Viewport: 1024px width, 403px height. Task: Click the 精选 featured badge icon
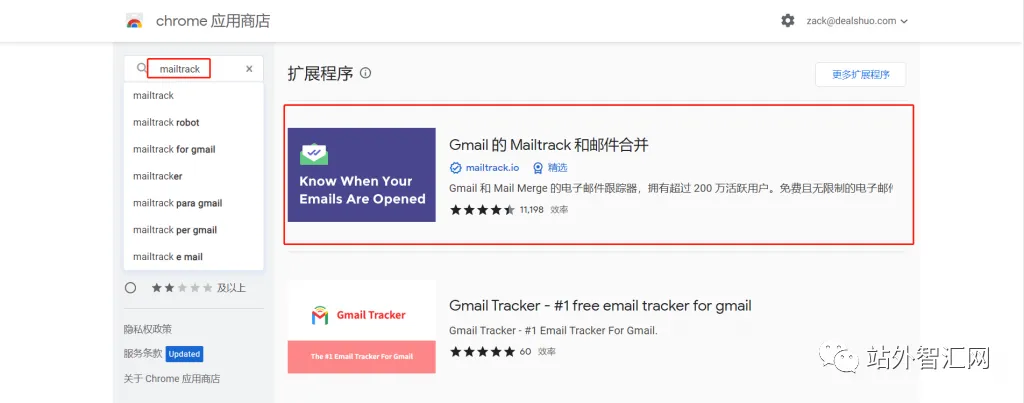(x=537, y=168)
